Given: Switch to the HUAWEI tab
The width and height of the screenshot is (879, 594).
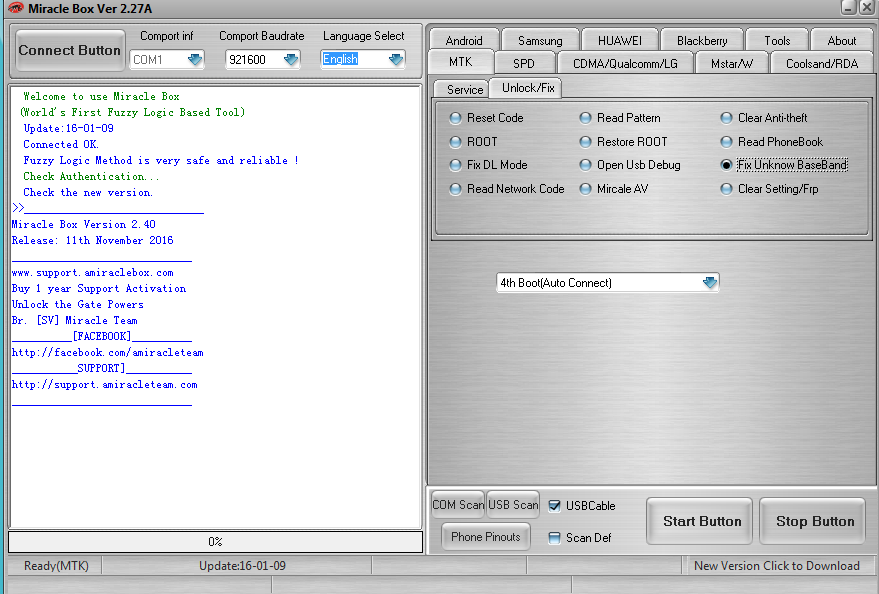Looking at the screenshot, I should (x=619, y=41).
